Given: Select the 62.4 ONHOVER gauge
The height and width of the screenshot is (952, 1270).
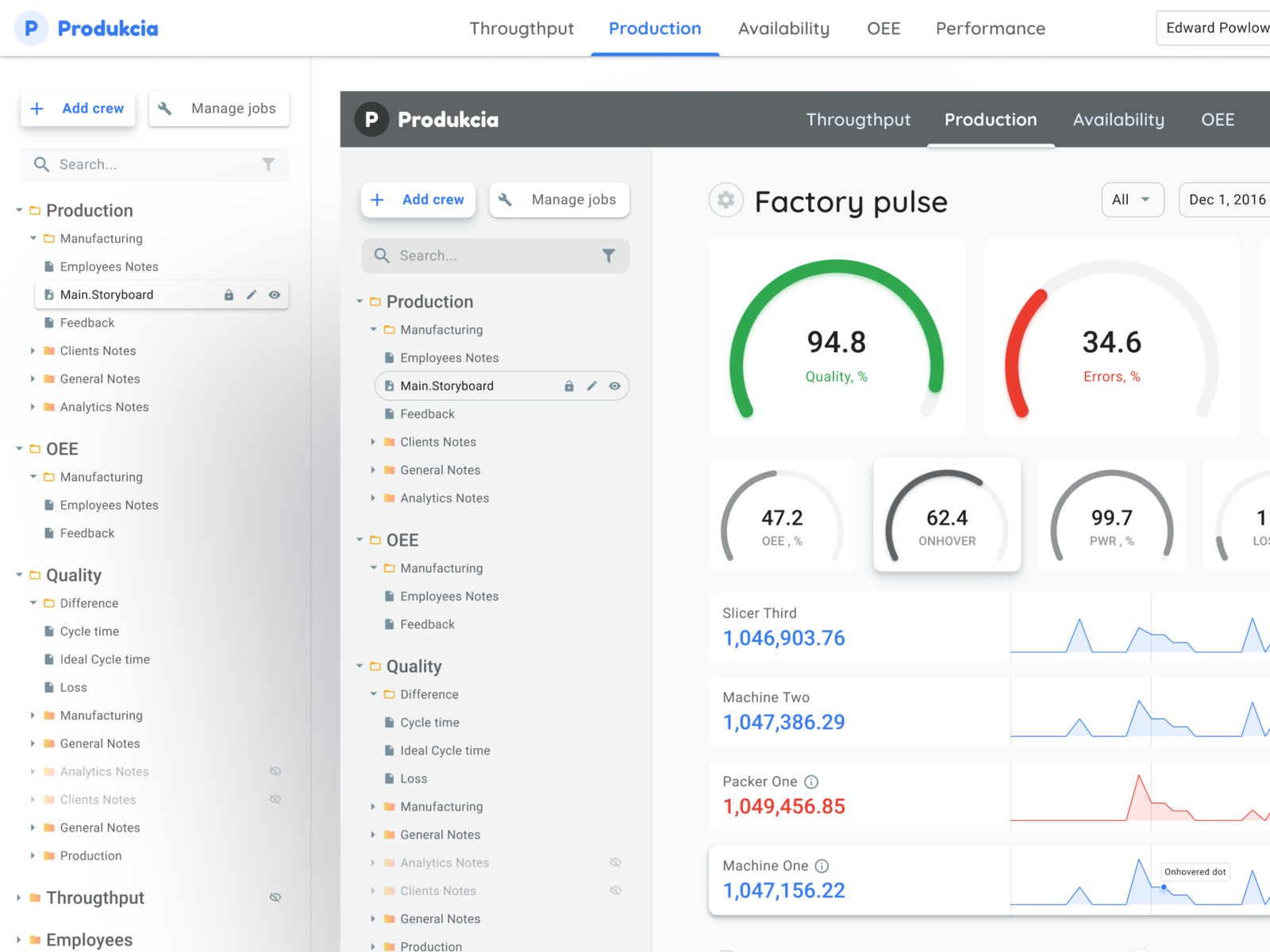Looking at the screenshot, I should pos(947,515).
